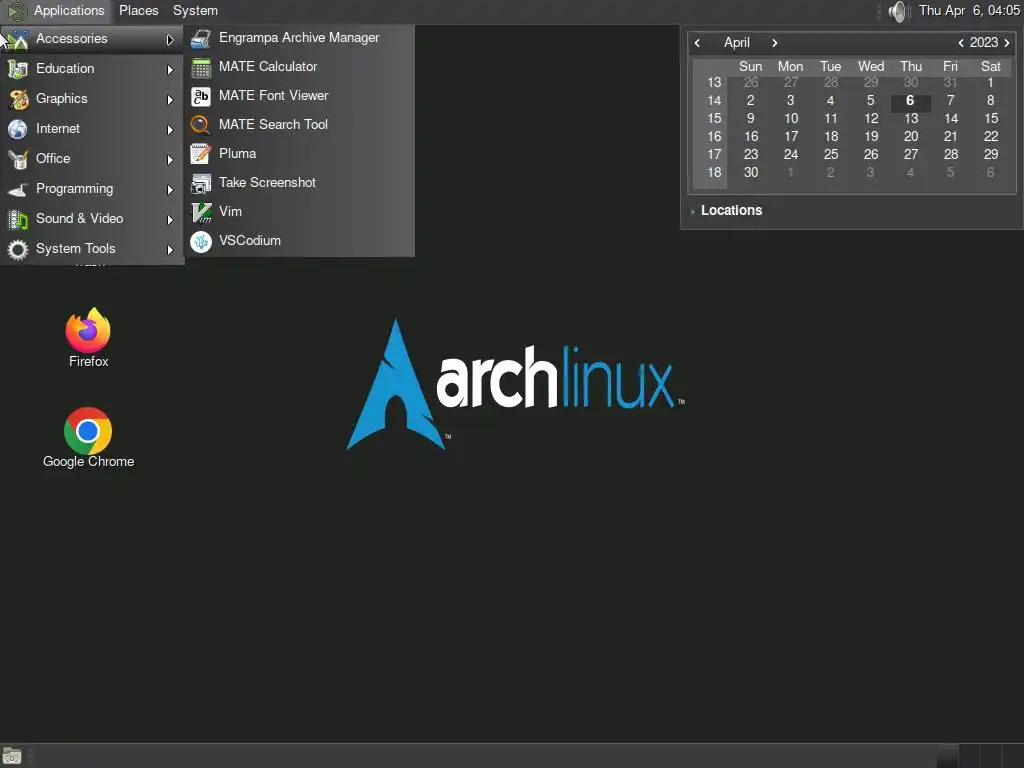Select April 30 in the calendar
The width and height of the screenshot is (1024, 768).
[x=751, y=172]
